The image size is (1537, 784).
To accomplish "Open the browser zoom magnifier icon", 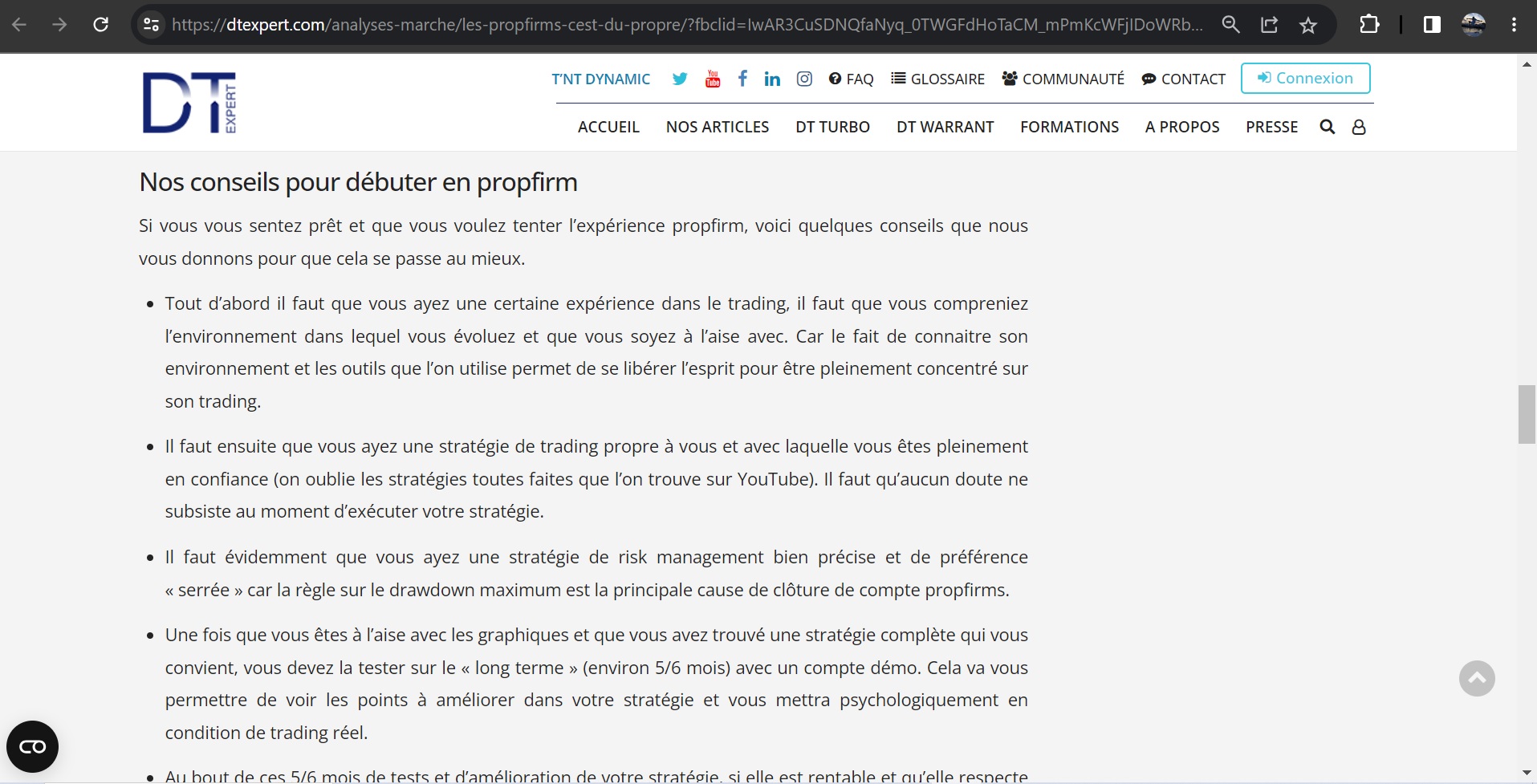I will (x=1230, y=25).
